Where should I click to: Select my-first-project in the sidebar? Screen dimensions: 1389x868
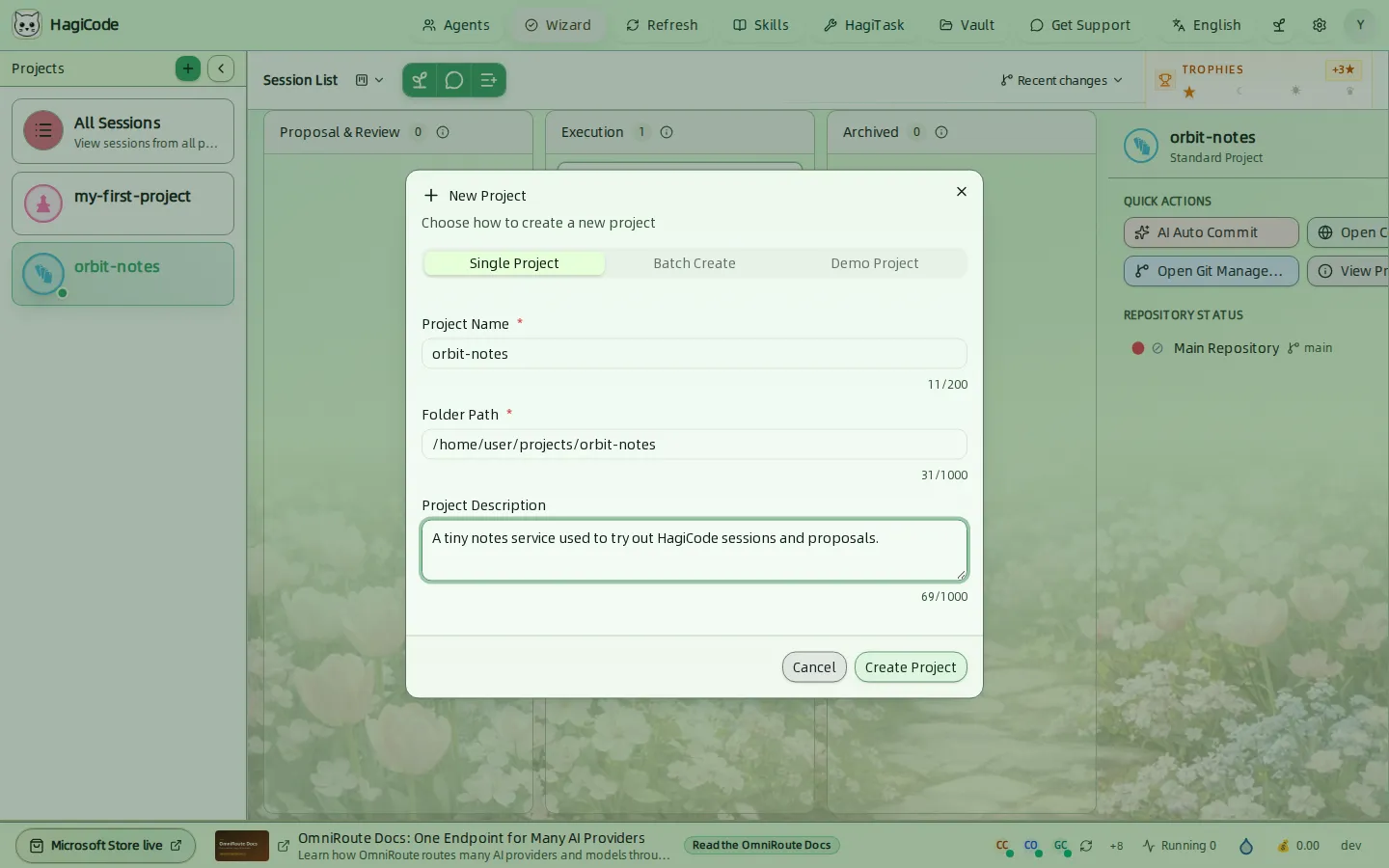pyautogui.click(x=123, y=203)
